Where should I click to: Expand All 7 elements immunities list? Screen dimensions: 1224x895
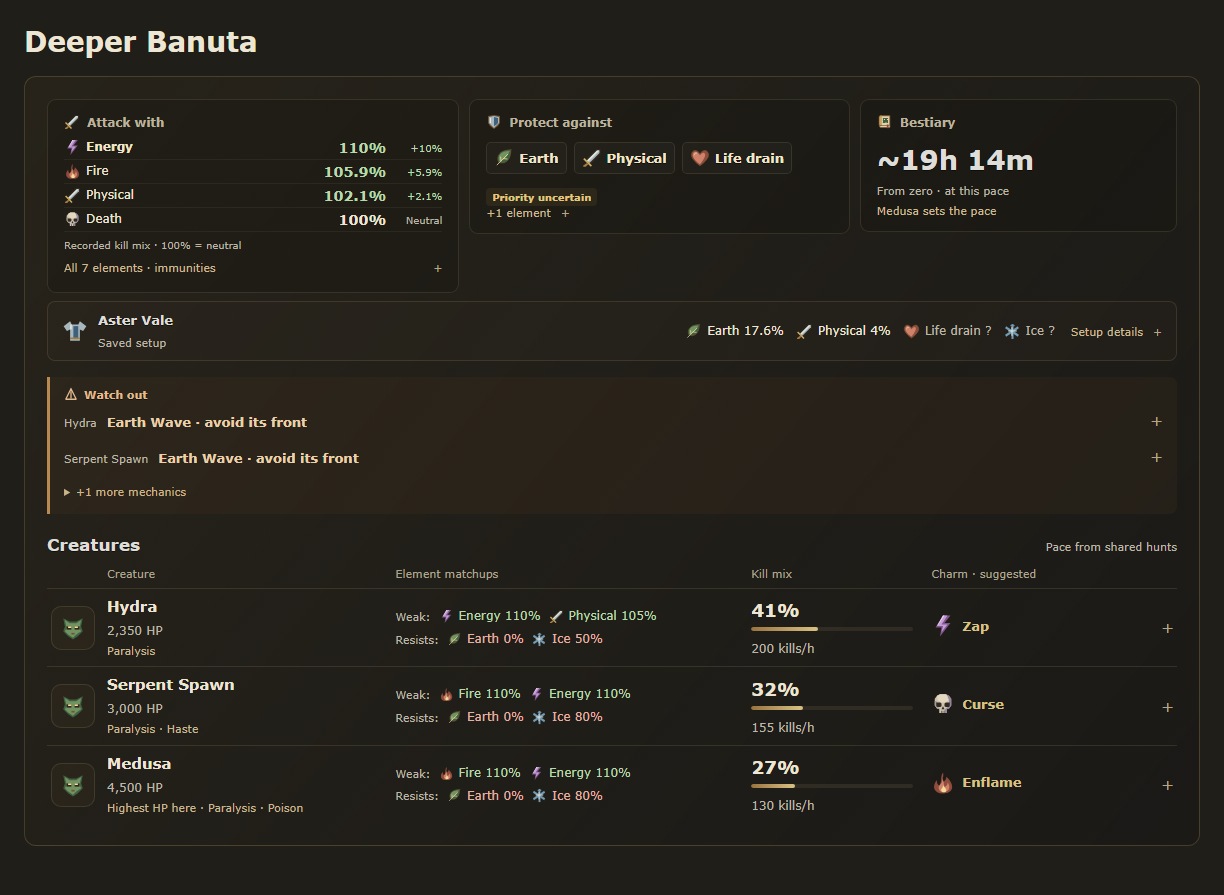253,268
